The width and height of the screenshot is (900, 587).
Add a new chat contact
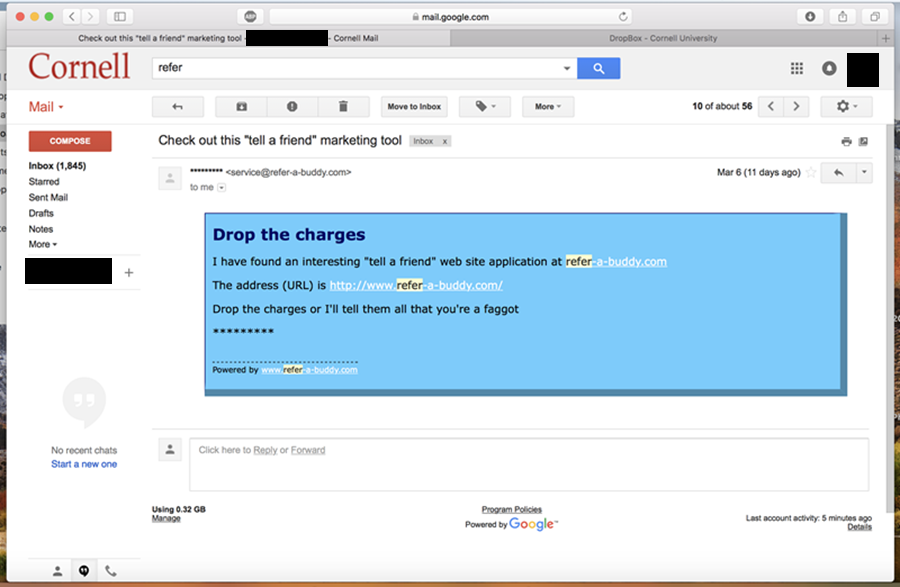129,273
